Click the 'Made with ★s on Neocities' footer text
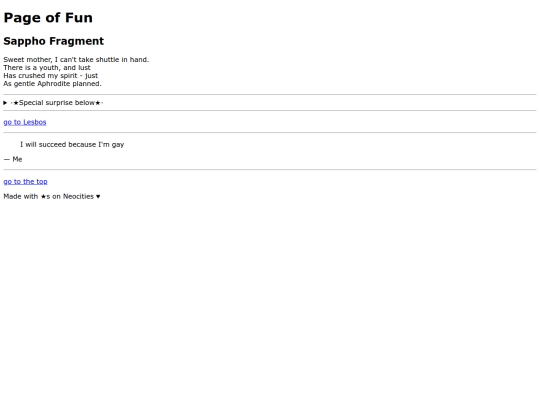The height and width of the screenshot is (405, 540). pos(49,196)
